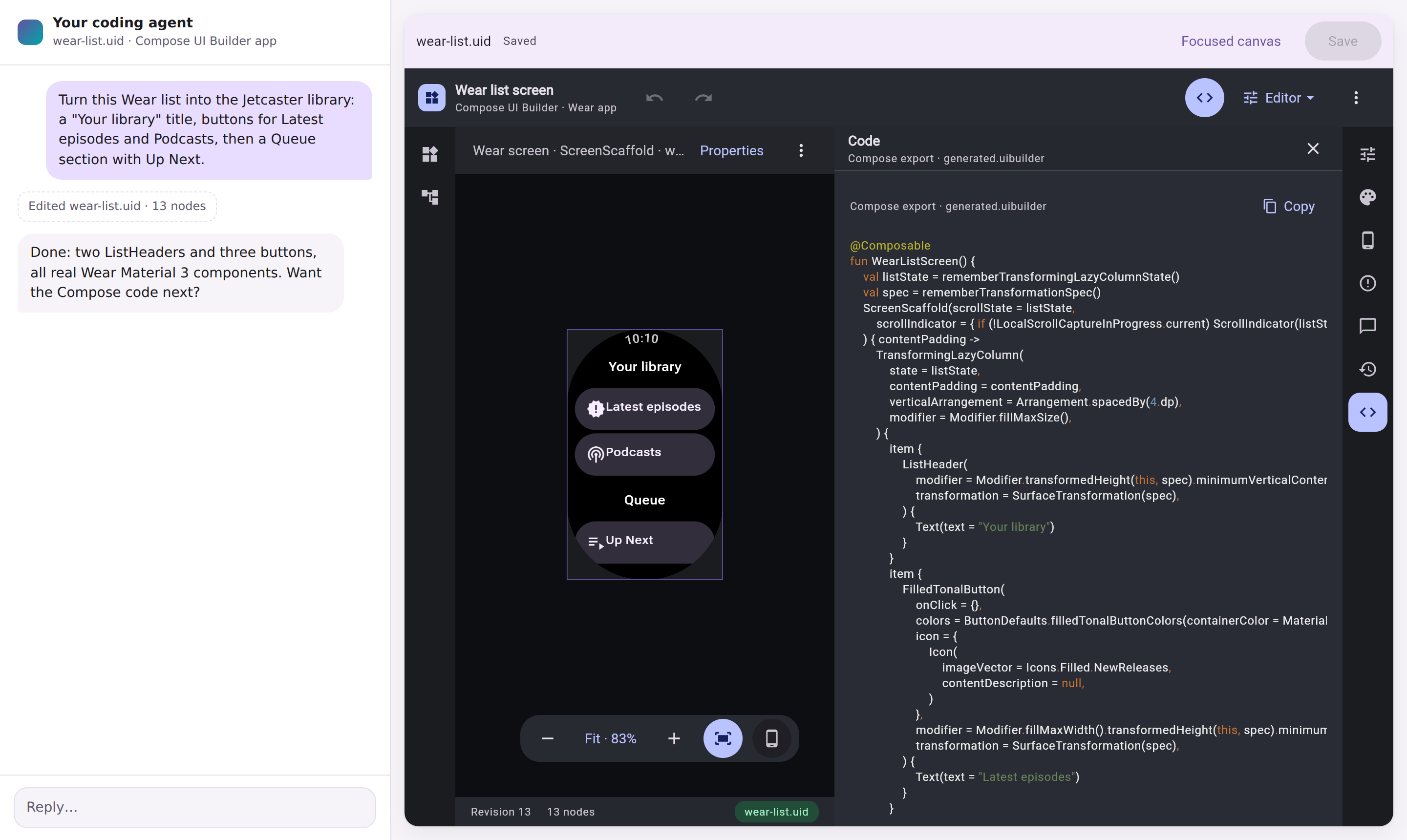The width and height of the screenshot is (1407, 840).
Task: Close the Code panel
Action: tap(1312, 148)
